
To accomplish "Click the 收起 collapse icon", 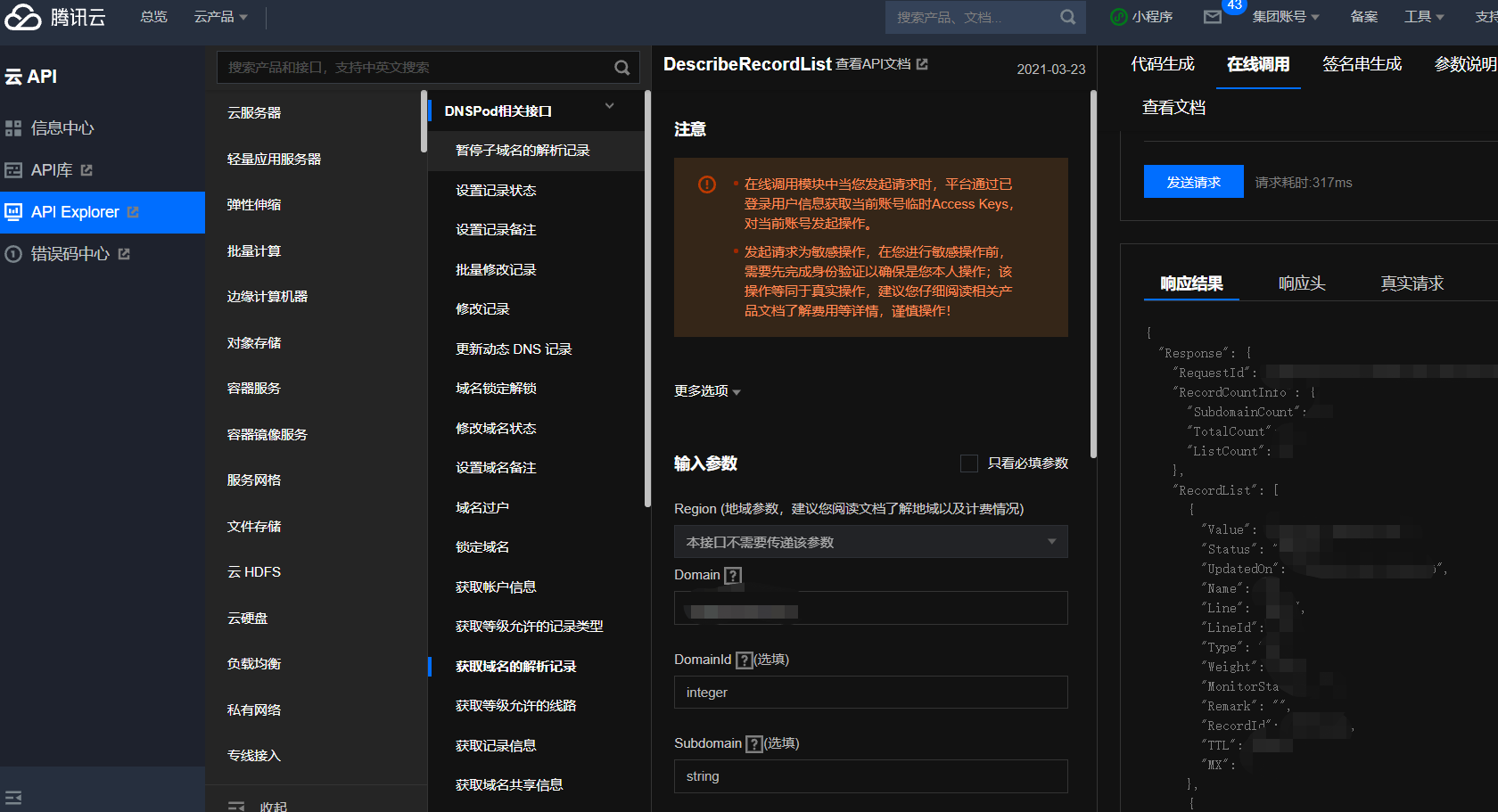I will (x=236, y=806).
